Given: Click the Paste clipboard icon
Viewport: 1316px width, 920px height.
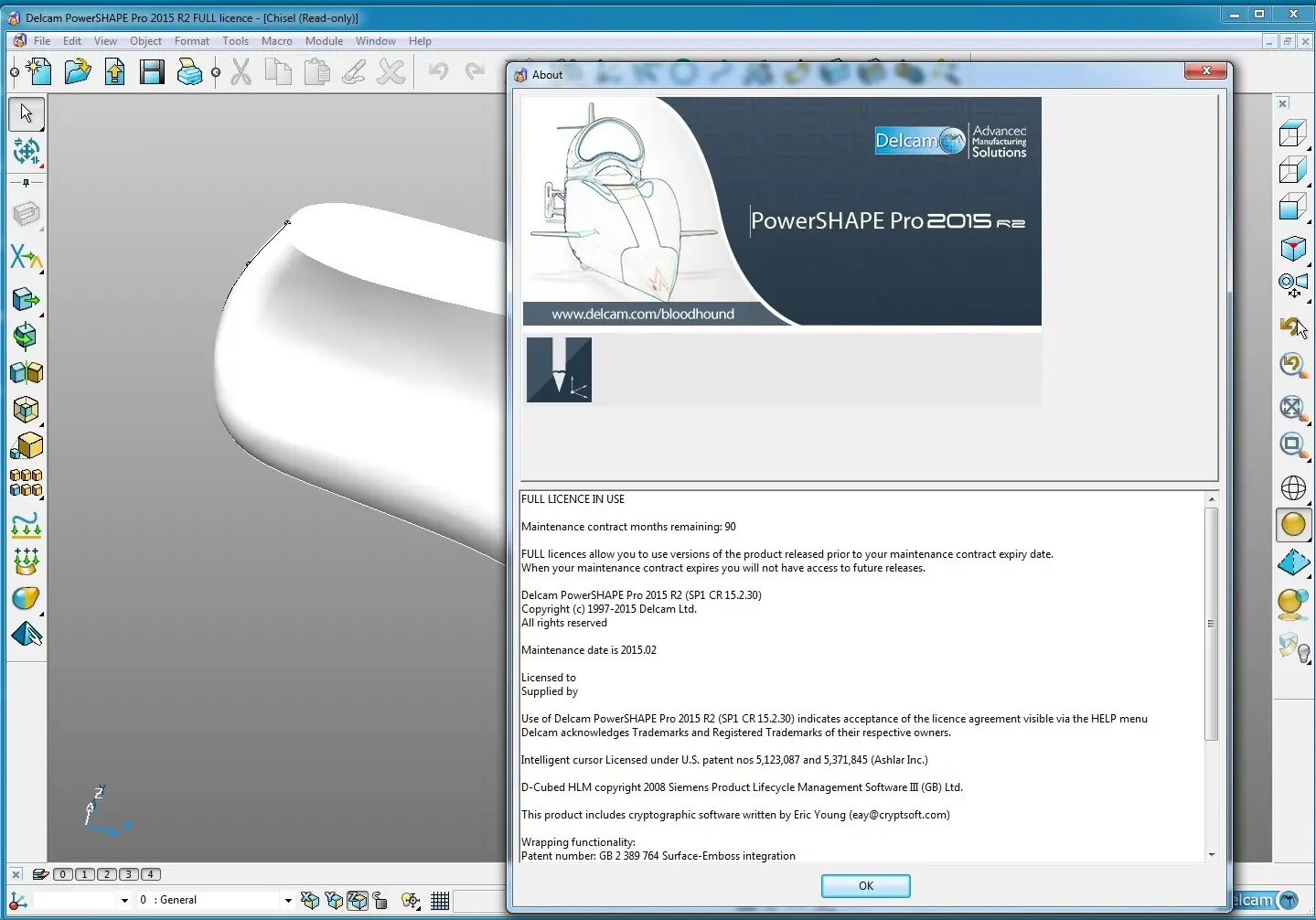Looking at the screenshot, I should [316, 71].
